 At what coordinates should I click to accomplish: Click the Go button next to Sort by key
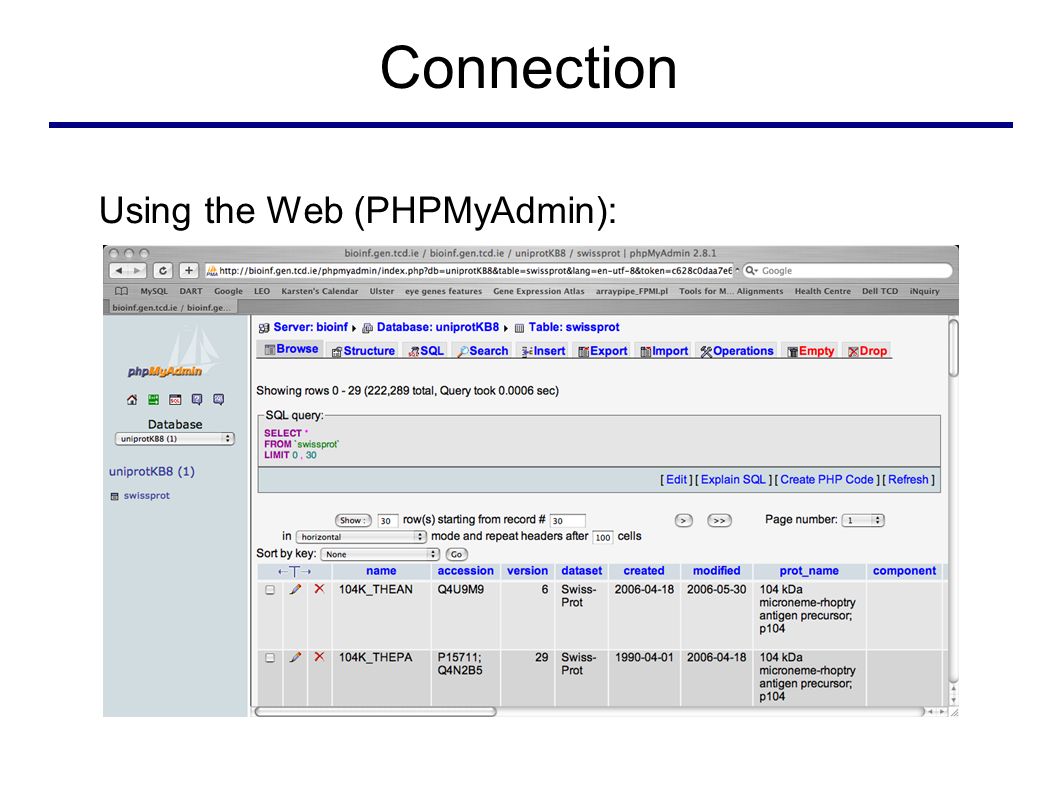pyautogui.click(x=457, y=554)
